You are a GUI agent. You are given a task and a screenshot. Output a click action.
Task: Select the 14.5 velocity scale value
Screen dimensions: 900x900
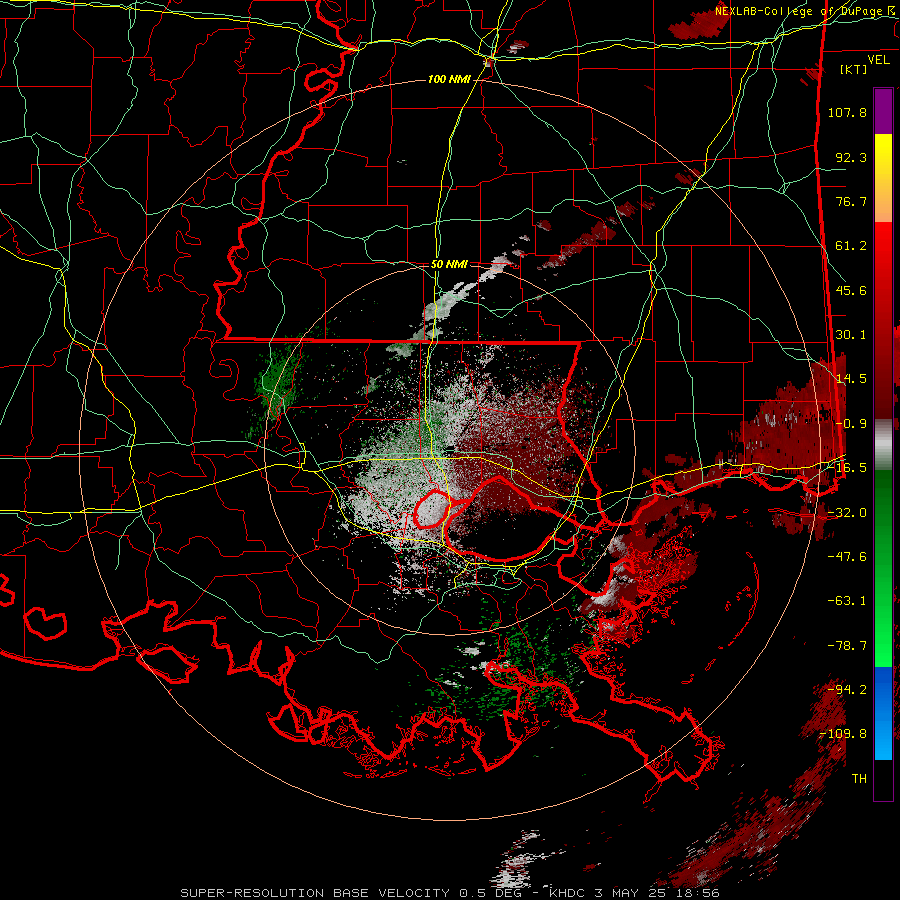click(851, 379)
